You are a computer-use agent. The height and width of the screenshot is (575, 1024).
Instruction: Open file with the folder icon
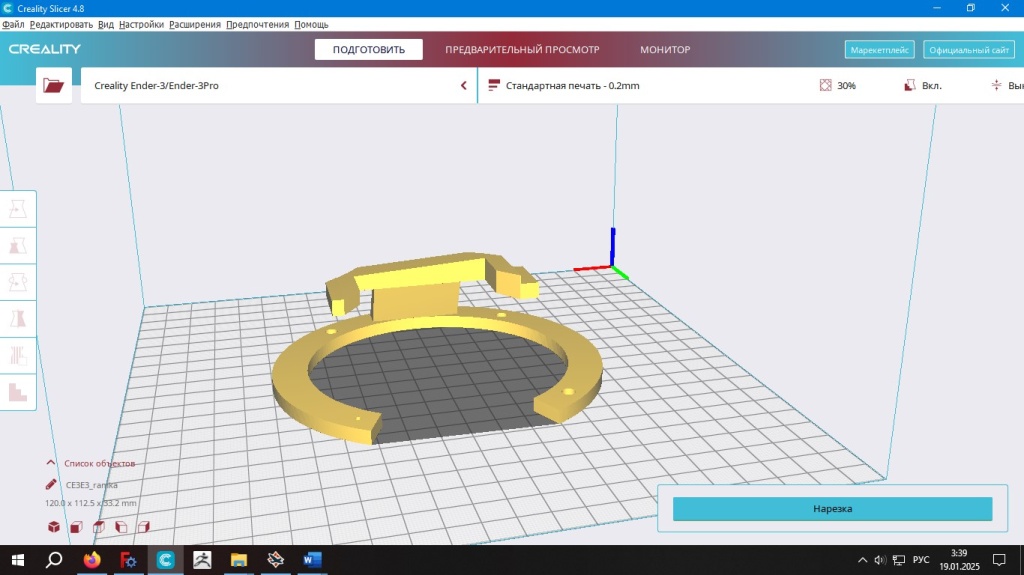(x=53, y=85)
